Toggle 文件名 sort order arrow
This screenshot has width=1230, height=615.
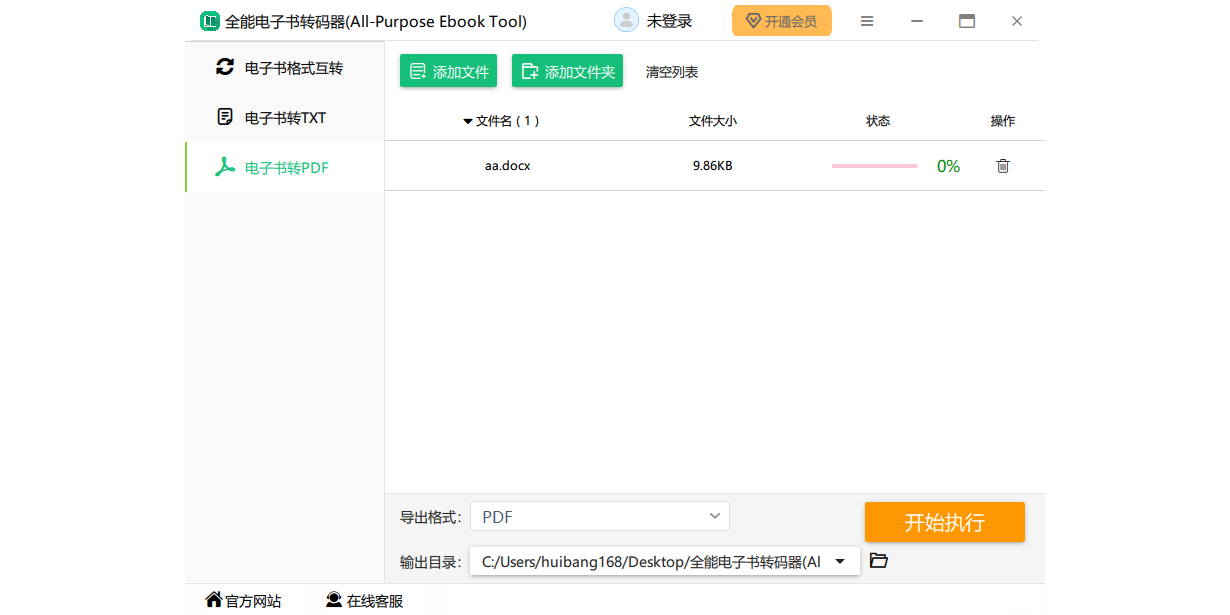click(x=468, y=121)
